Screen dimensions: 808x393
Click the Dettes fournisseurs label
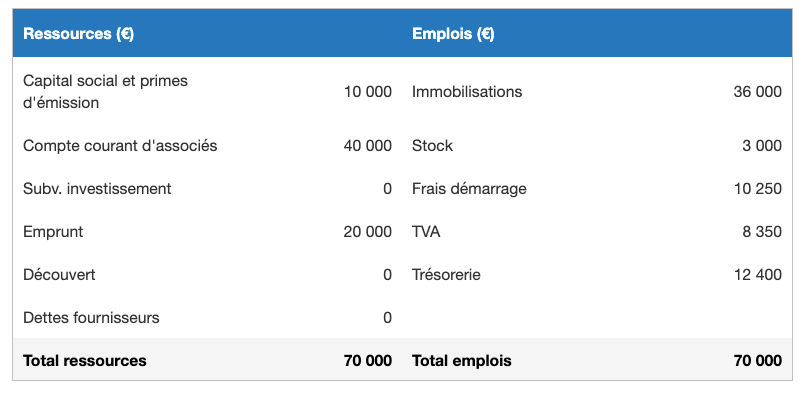pyautogui.click(x=91, y=318)
